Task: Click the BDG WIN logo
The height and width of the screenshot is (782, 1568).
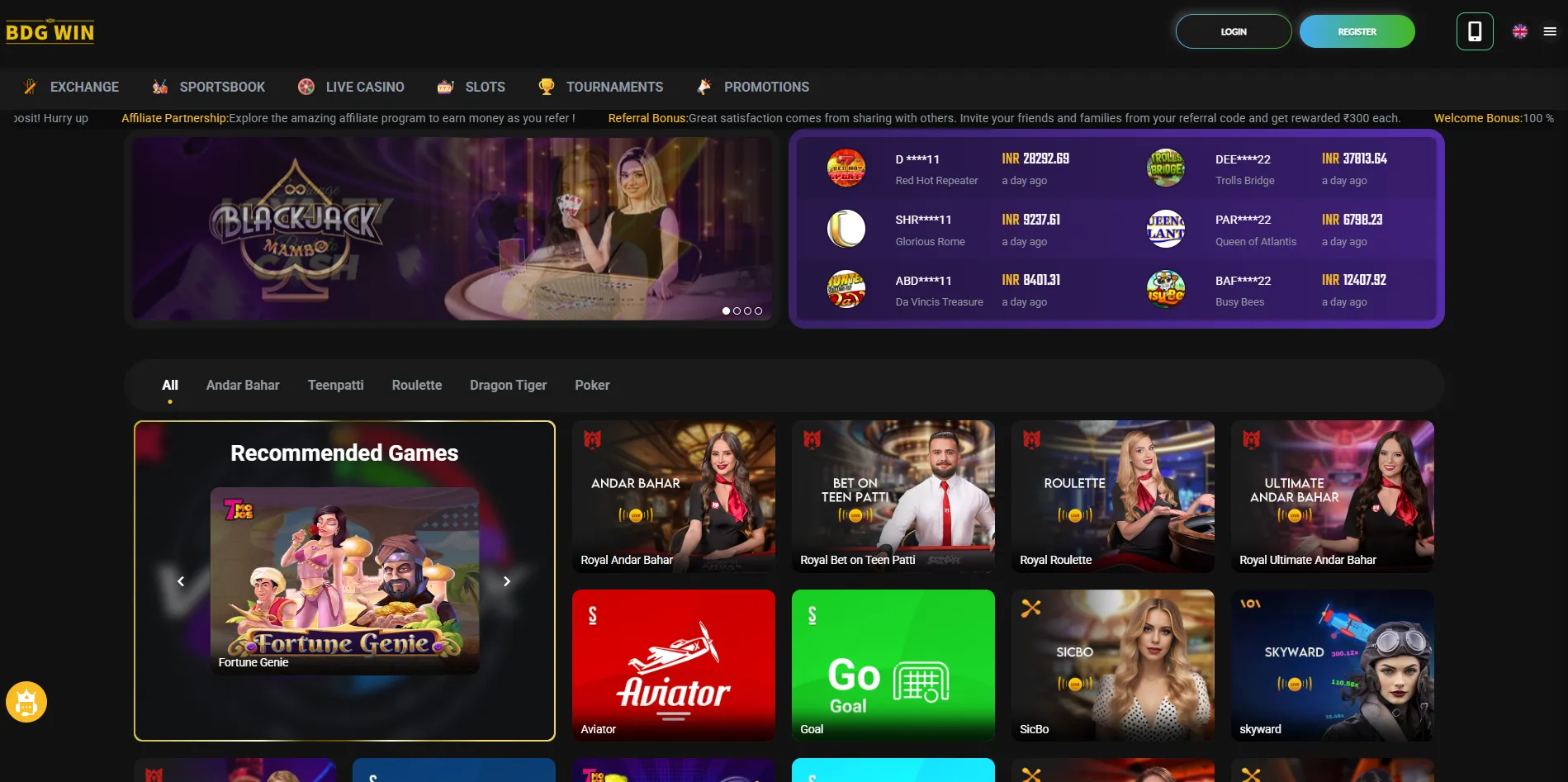Action: tap(50, 31)
